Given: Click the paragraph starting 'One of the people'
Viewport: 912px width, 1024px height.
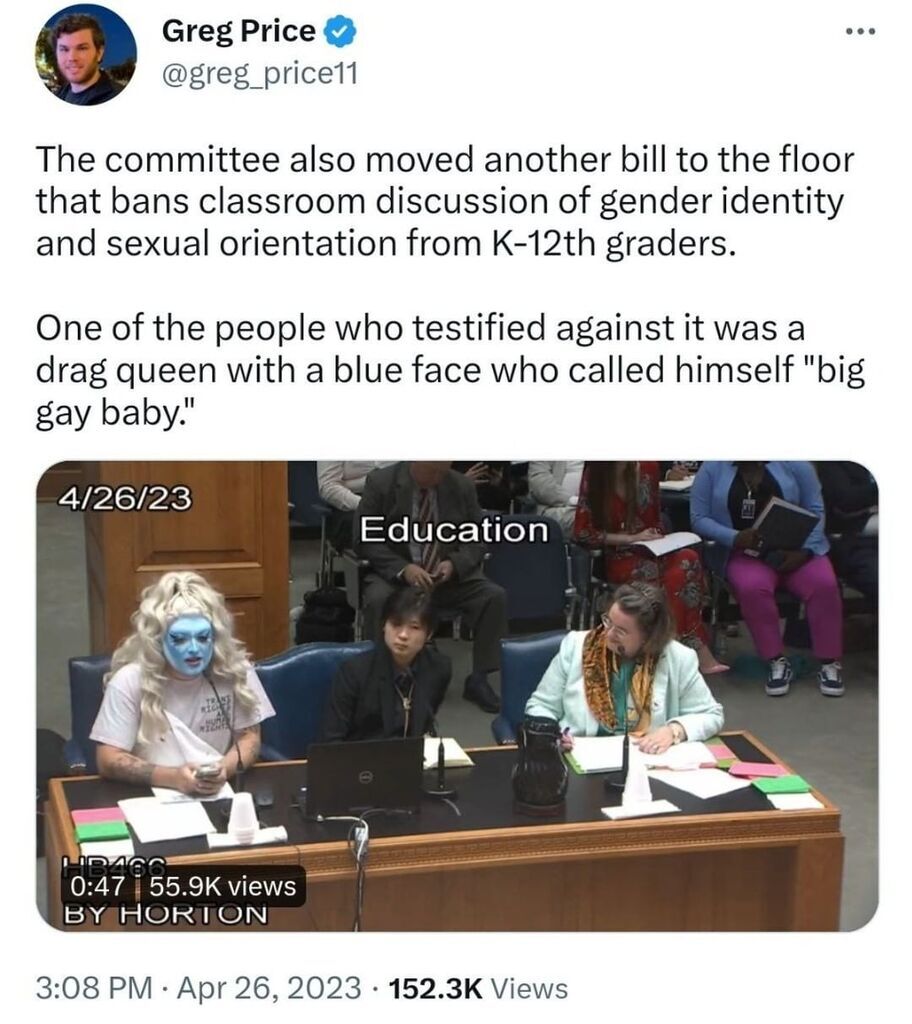Looking at the screenshot, I should [450, 370].
